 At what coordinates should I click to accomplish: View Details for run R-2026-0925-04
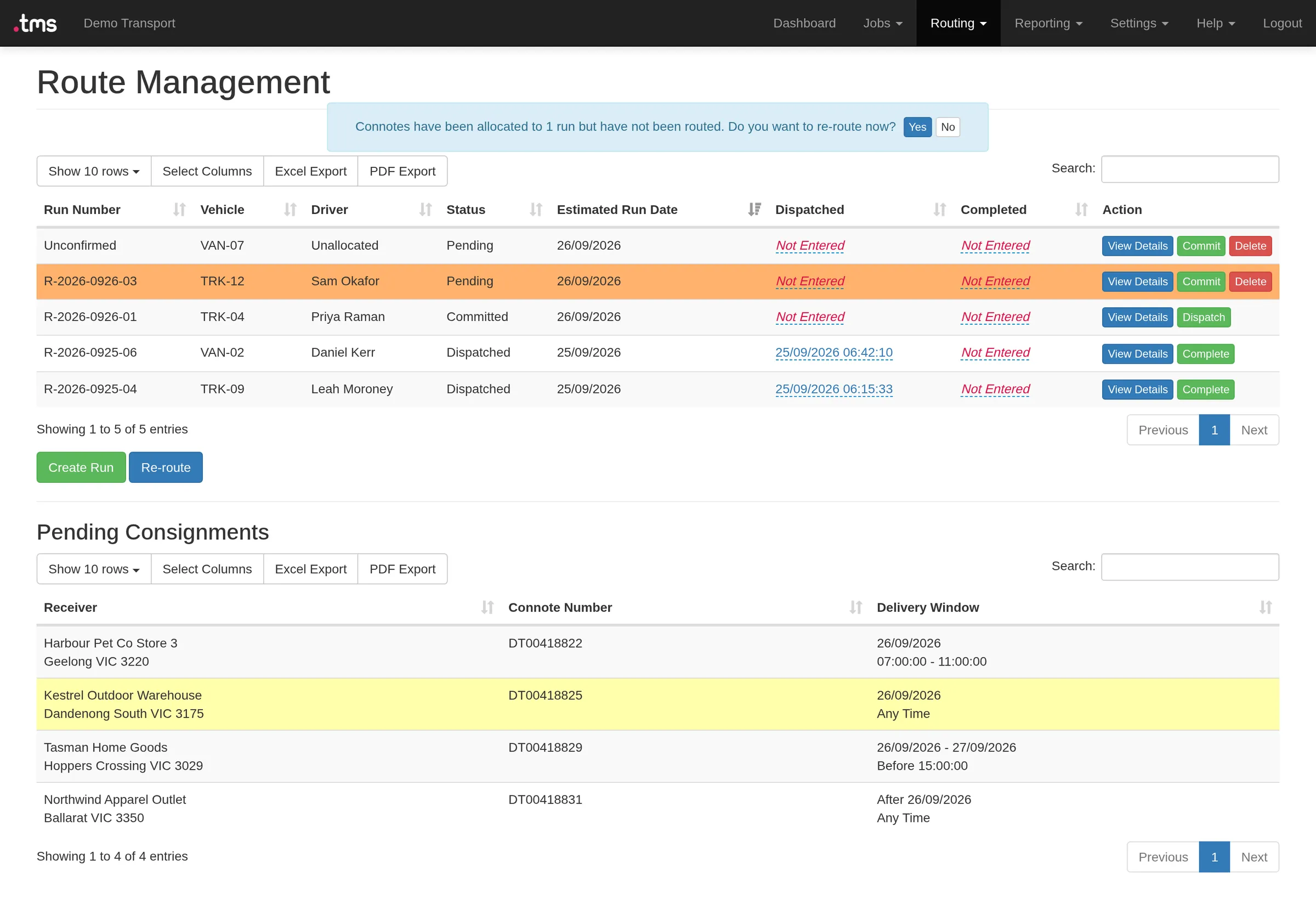pos(1137,390)
